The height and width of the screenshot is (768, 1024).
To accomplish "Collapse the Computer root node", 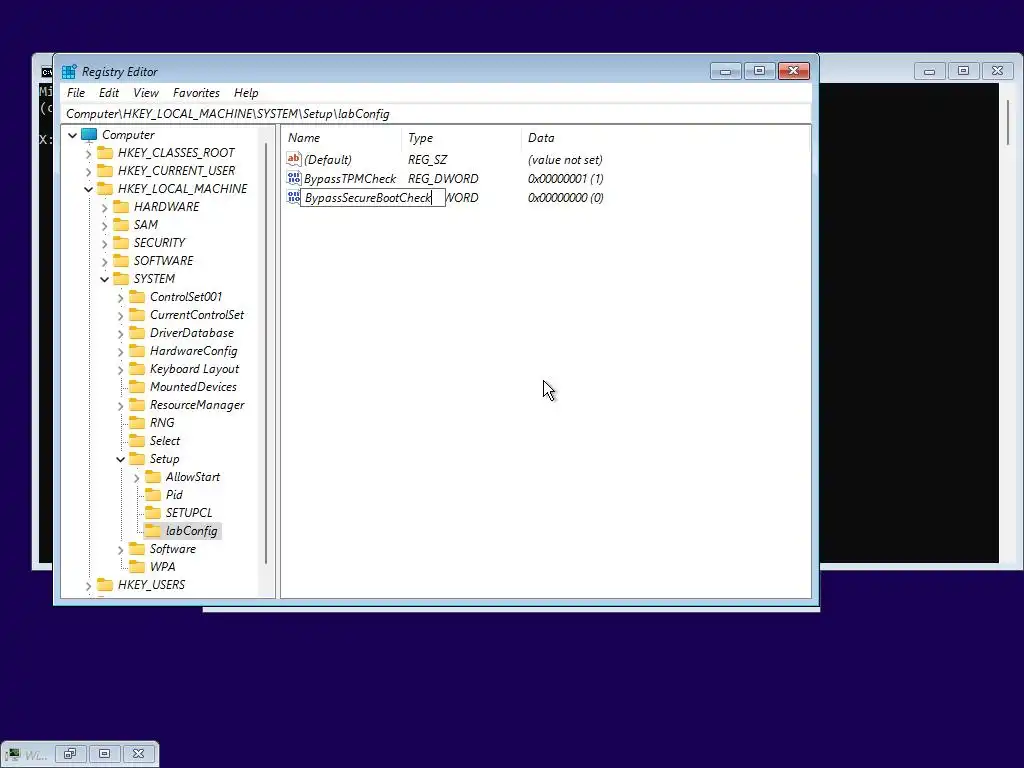I will point(72,135).
